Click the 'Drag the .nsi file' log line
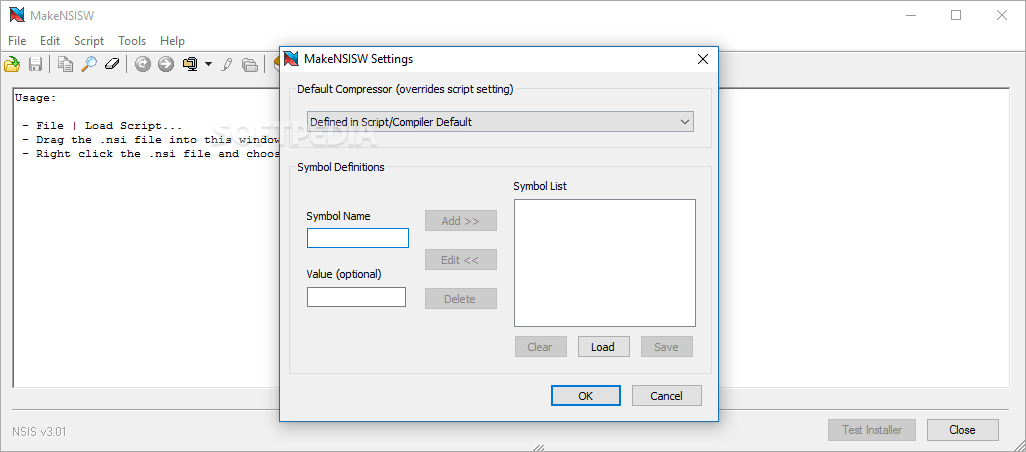The image size is (1026, 452). pos(152,140)
